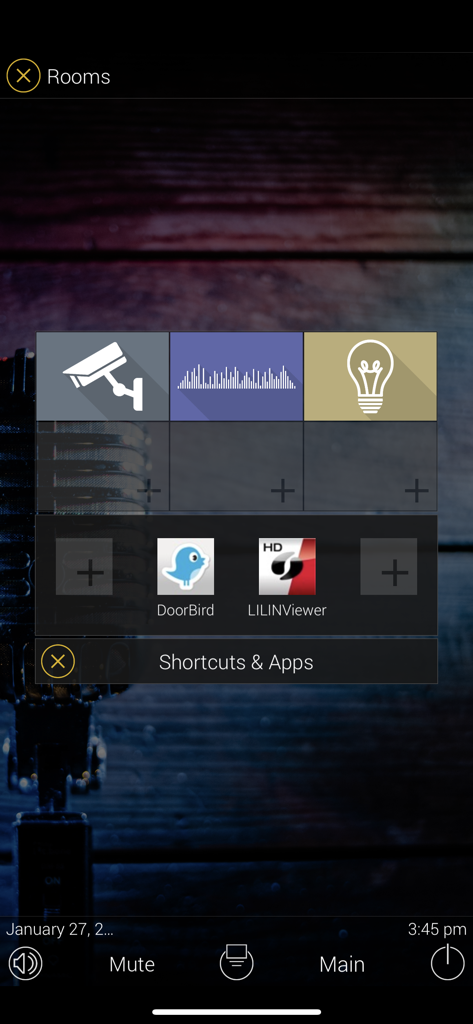Toggle Mute in the bottom bar
The image size is (473, 1024).
pos(132,965)
